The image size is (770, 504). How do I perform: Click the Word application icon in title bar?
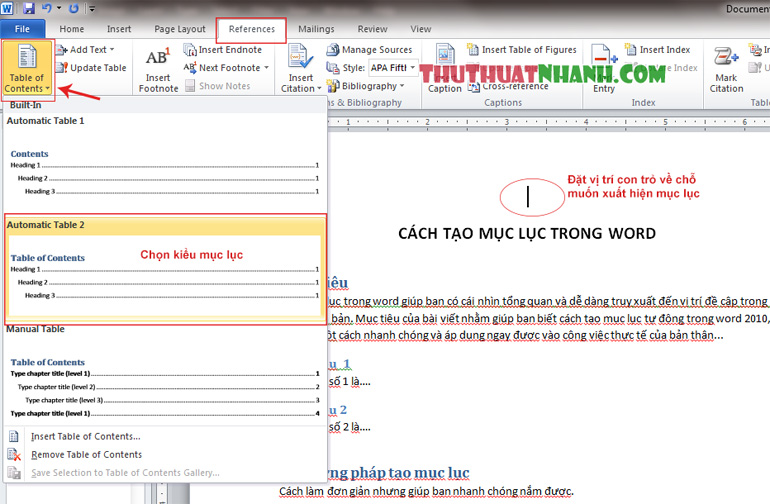click(x=7, y=8)
